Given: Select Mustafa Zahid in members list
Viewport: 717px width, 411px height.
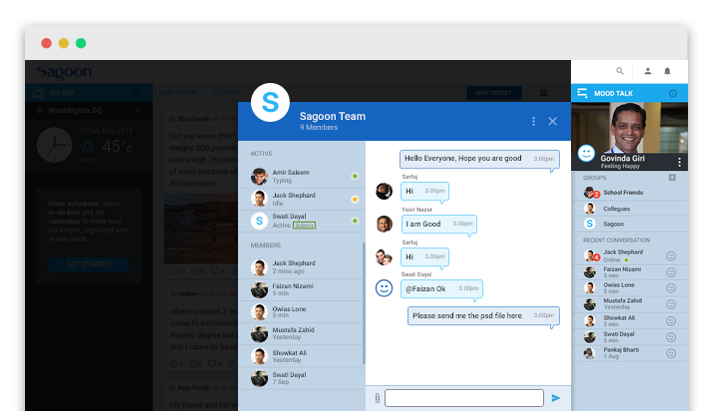Looking at the screenshot, I should pos(301,333).
